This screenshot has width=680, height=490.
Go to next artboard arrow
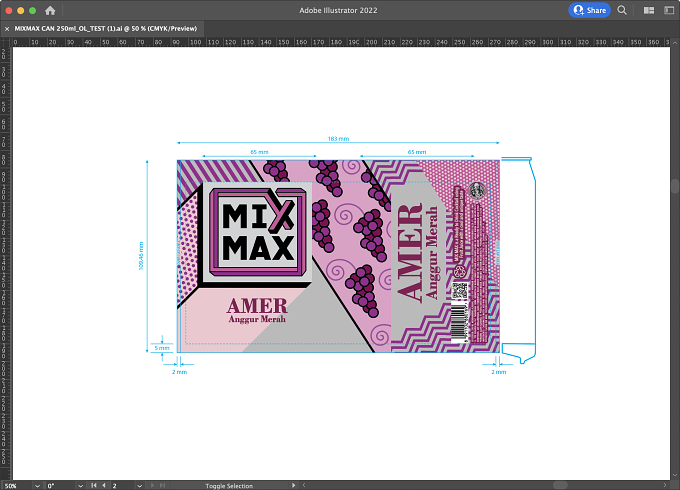coord(152,486)
